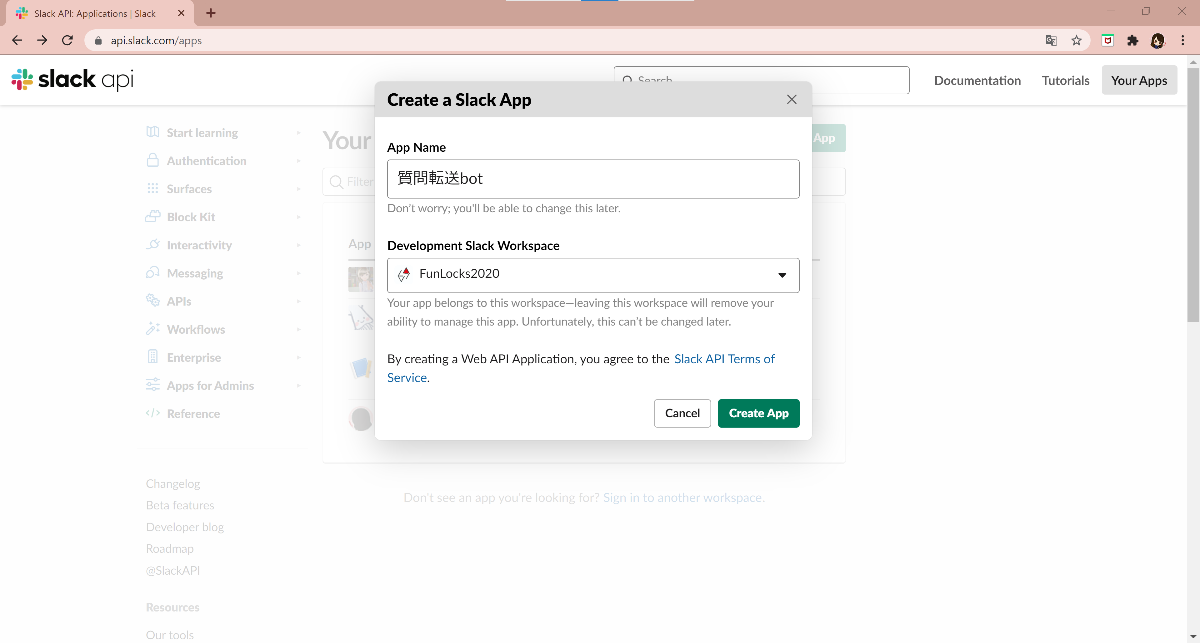Open the Roadmap link

(170, 549)
